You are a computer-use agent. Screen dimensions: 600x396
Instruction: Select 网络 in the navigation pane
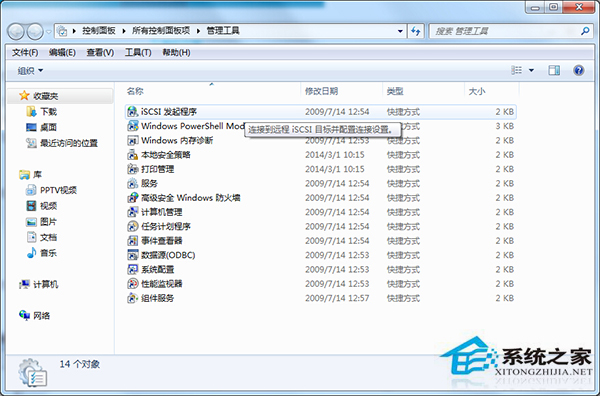tap(42, 316)
